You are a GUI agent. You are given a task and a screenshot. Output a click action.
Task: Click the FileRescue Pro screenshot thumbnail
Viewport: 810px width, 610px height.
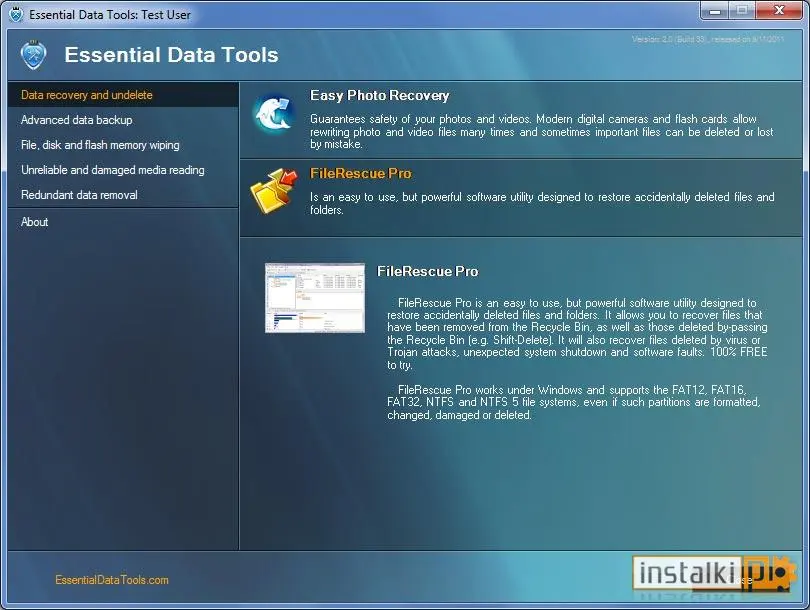pos(315,298)
